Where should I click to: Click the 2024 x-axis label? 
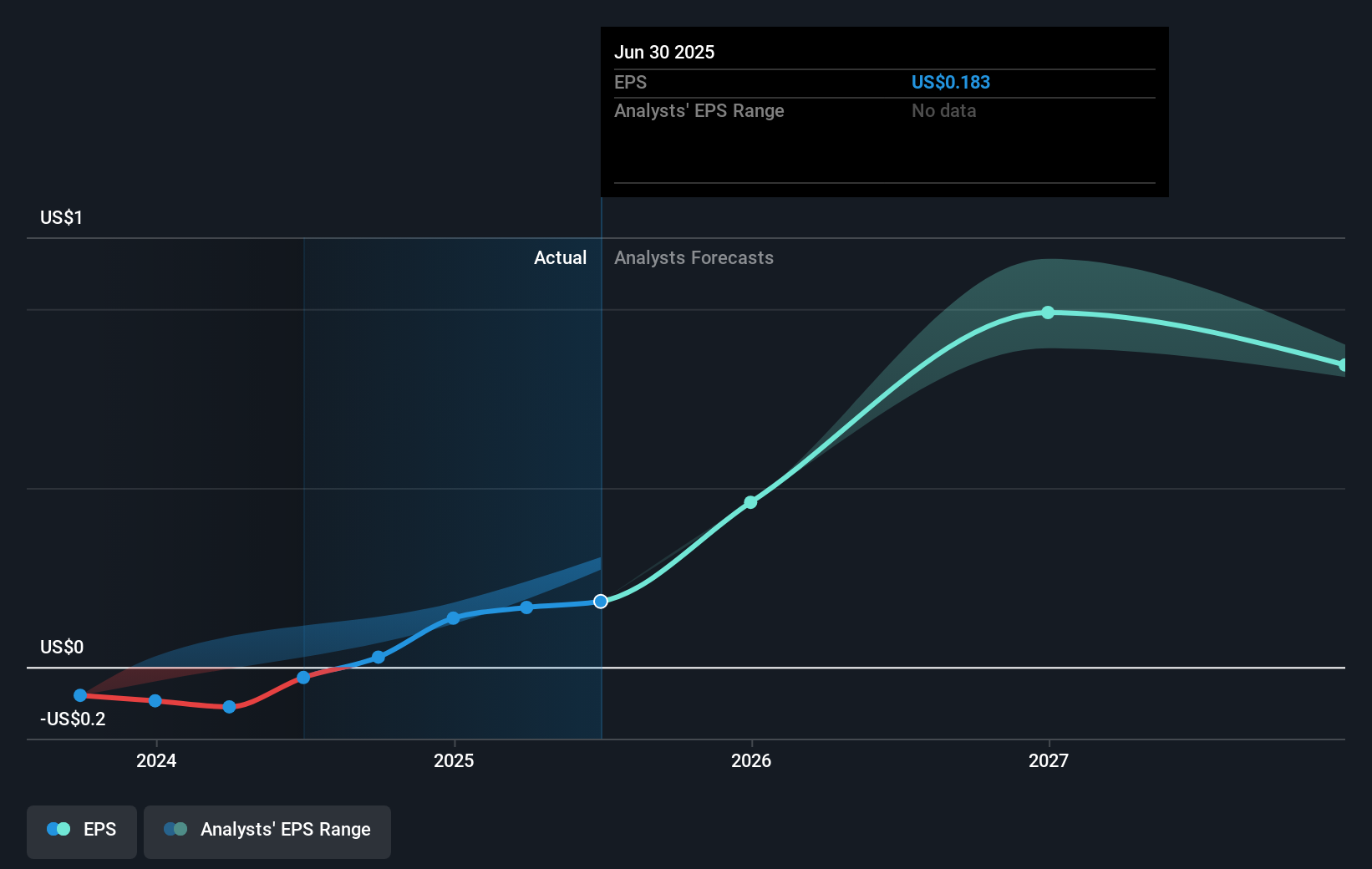click(x=156, y=760)
